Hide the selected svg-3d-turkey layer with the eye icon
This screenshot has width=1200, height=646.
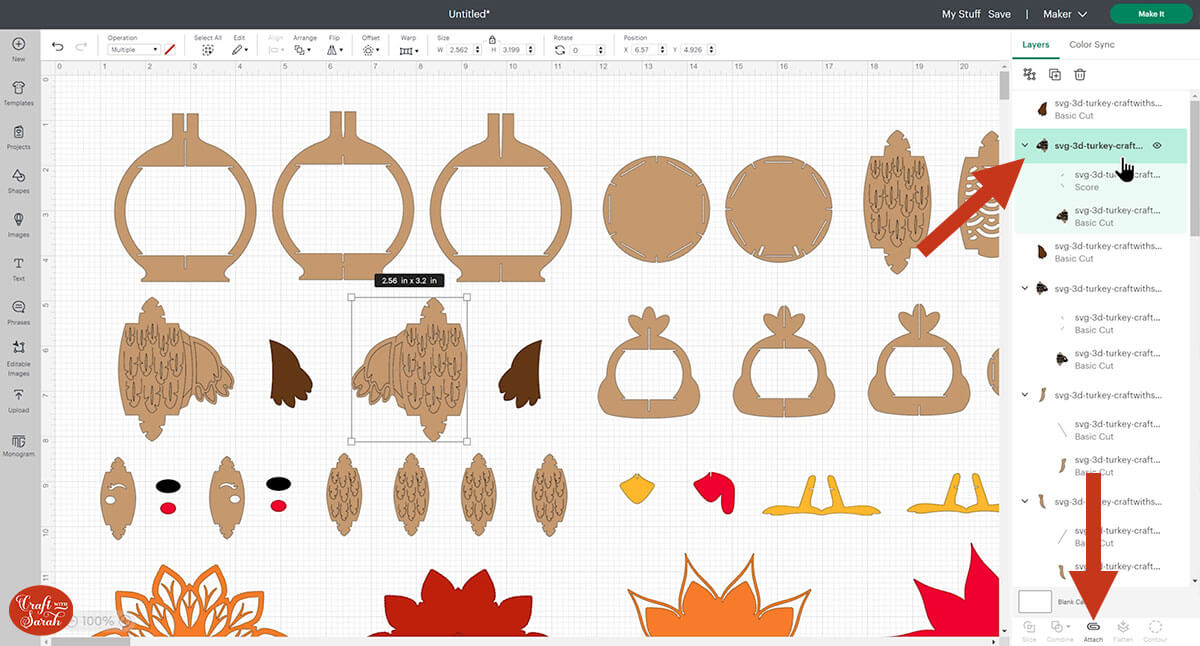1157,145
